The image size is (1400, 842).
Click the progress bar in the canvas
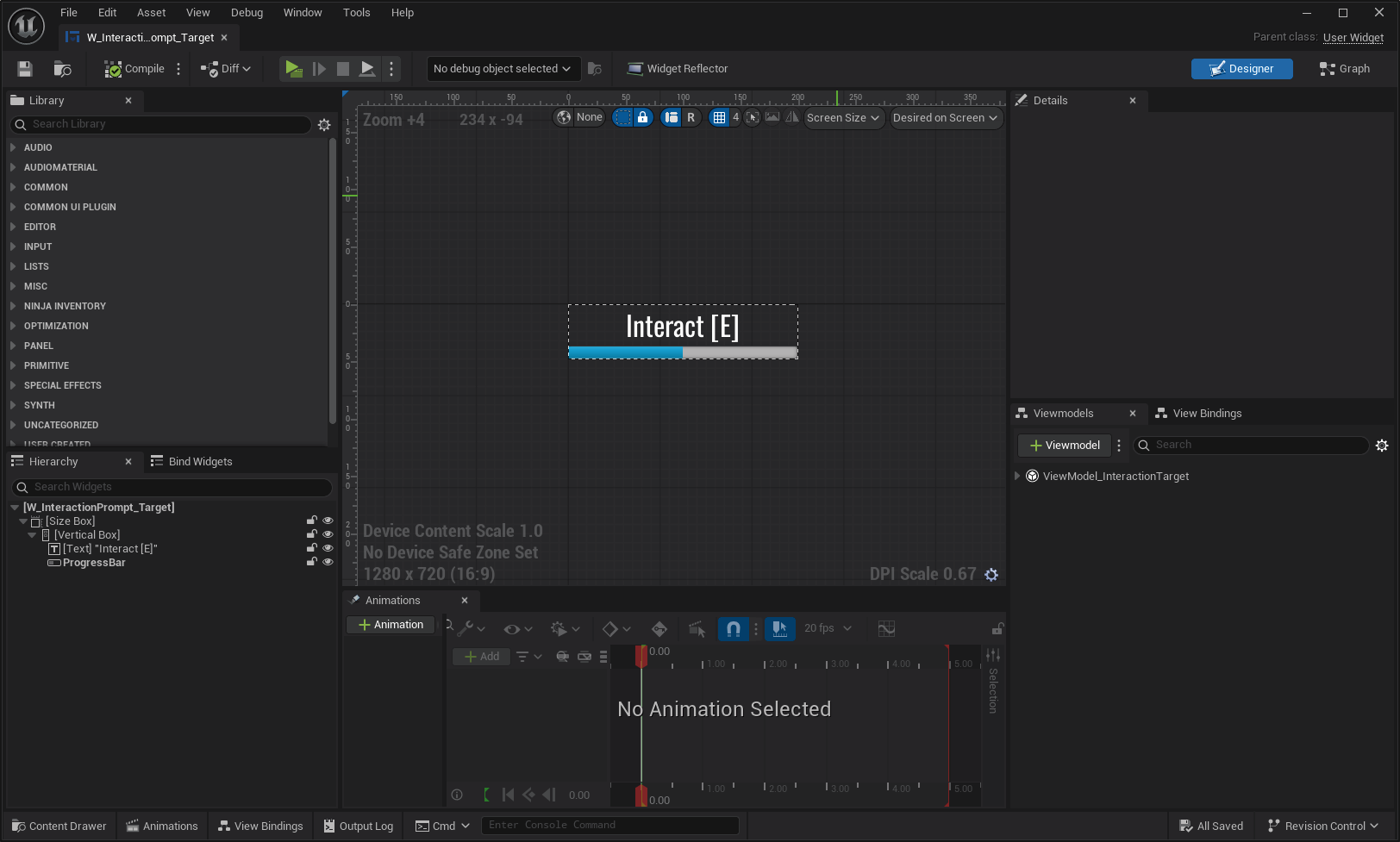tap(683, 352)
